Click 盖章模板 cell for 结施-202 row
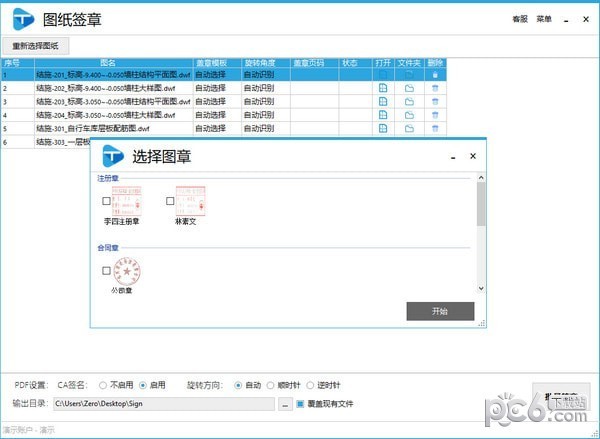 pos(217,88)
